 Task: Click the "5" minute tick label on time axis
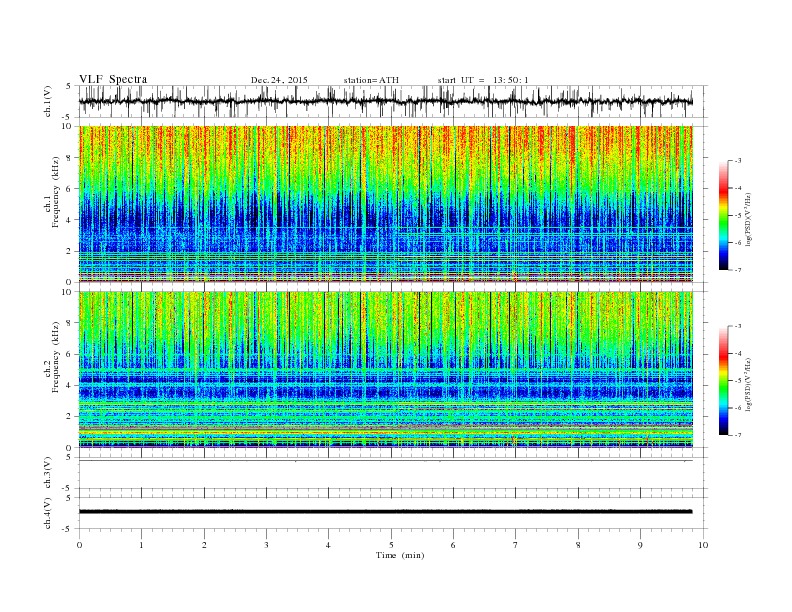pyautogui.click(x=391, y=545)
